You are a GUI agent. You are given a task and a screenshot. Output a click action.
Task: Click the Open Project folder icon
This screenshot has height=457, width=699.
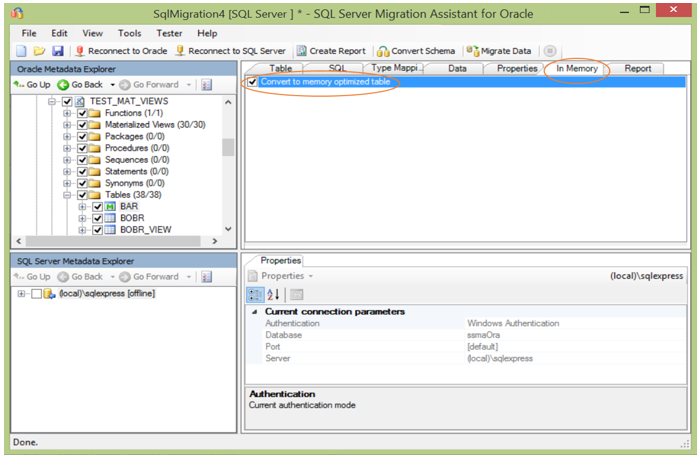click(x=39, y=51)
